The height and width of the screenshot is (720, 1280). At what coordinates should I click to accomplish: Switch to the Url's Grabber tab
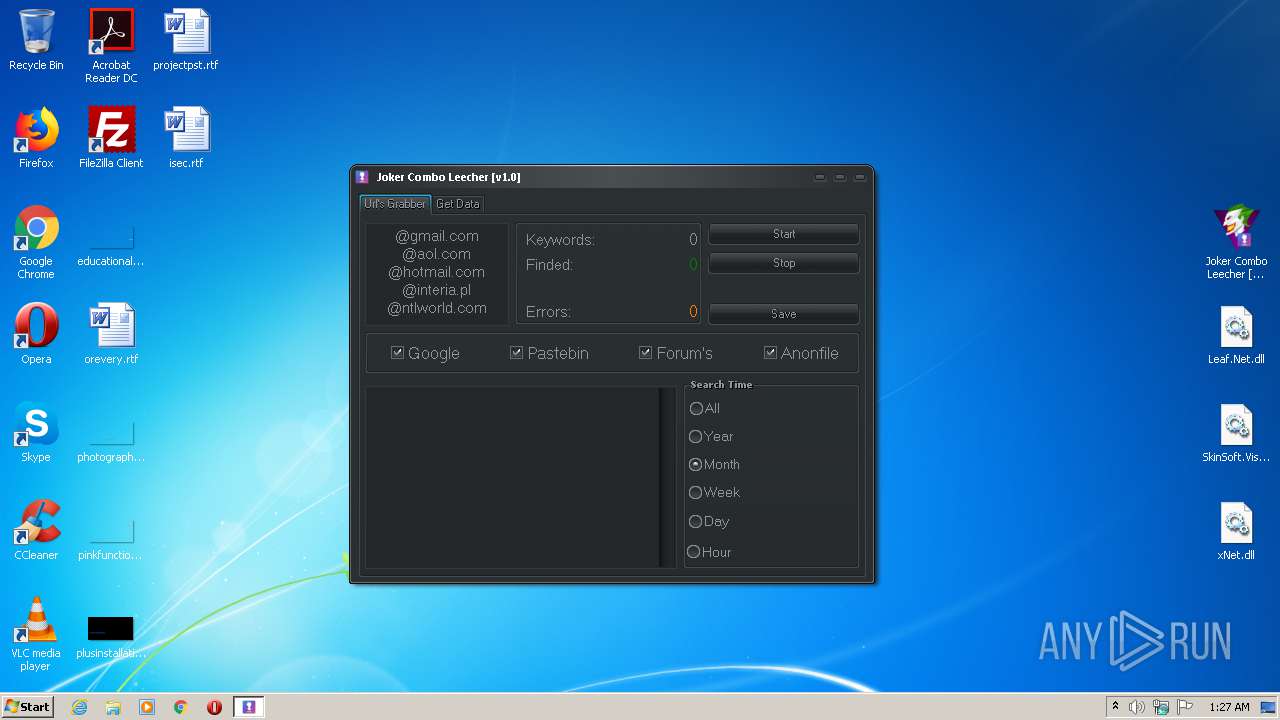[395, 204]
